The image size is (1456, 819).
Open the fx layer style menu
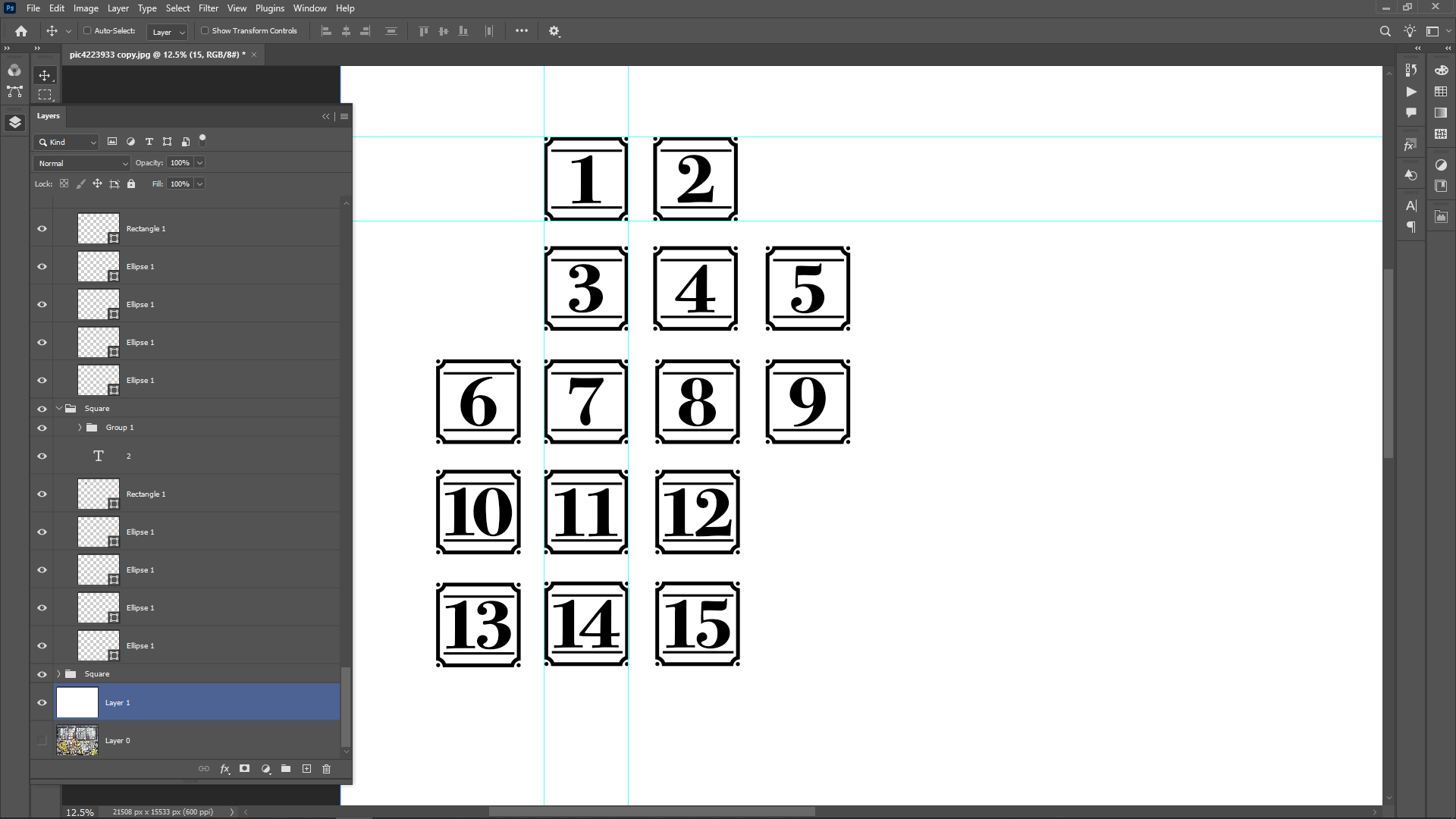[224, 769]
